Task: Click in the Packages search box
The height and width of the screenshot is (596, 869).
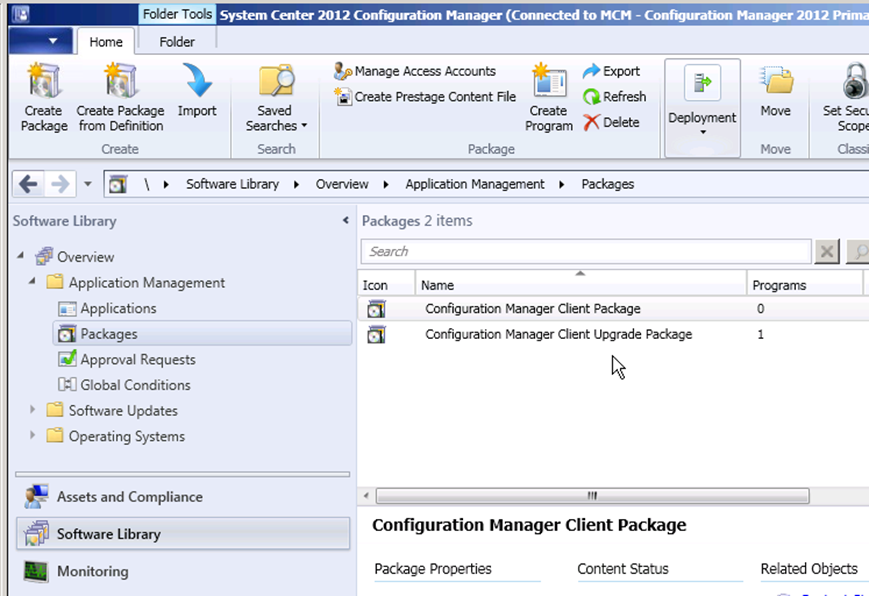Action: point(586,252)
